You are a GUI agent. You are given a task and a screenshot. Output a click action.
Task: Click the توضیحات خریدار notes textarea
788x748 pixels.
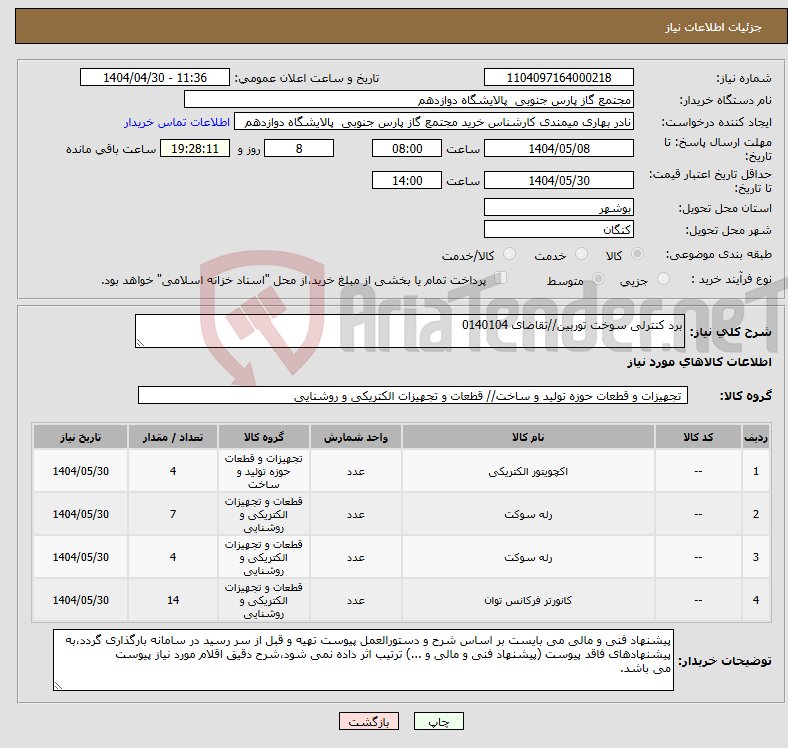tap(363, 660)
